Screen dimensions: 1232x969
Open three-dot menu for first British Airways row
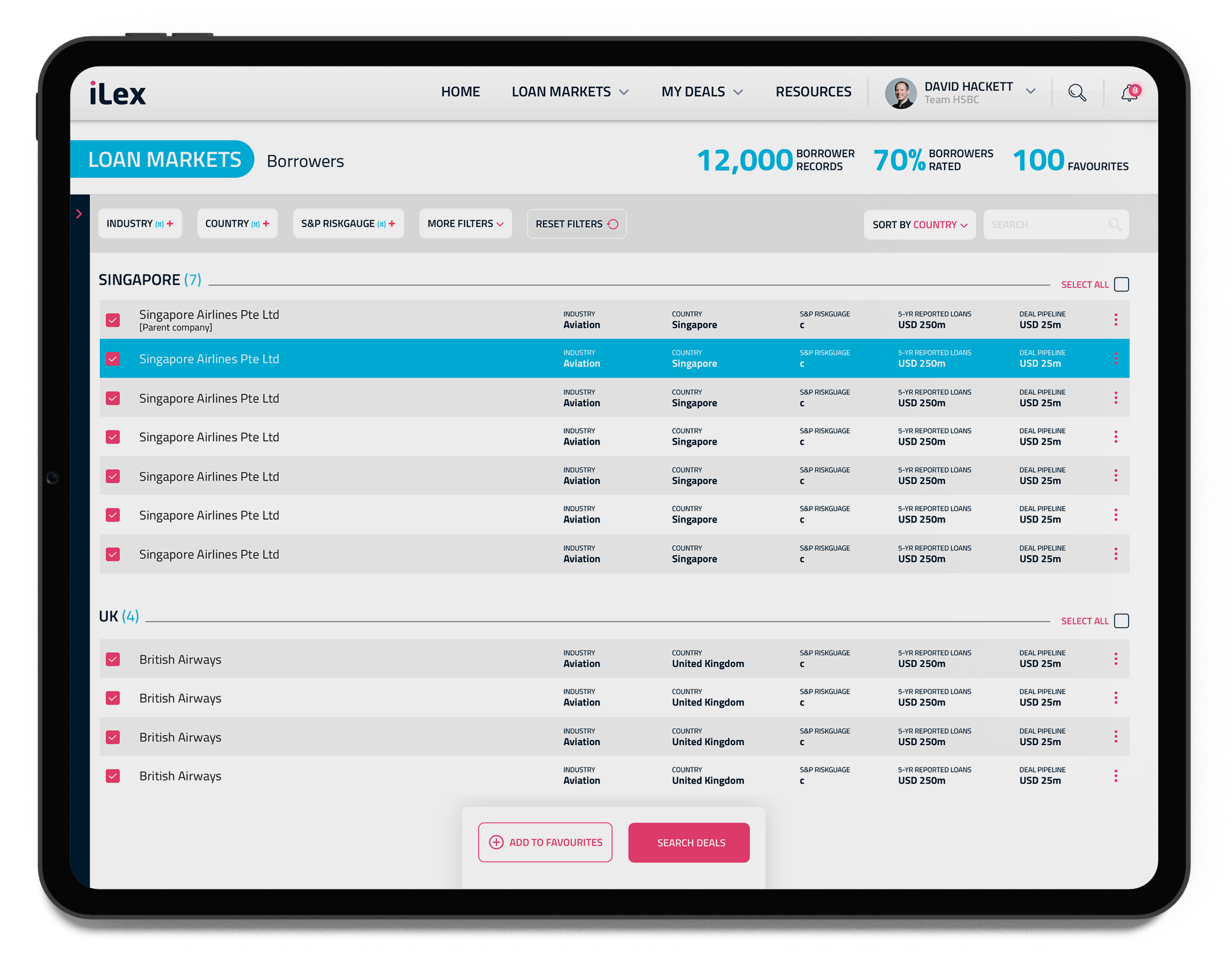tap(1116, 659)
